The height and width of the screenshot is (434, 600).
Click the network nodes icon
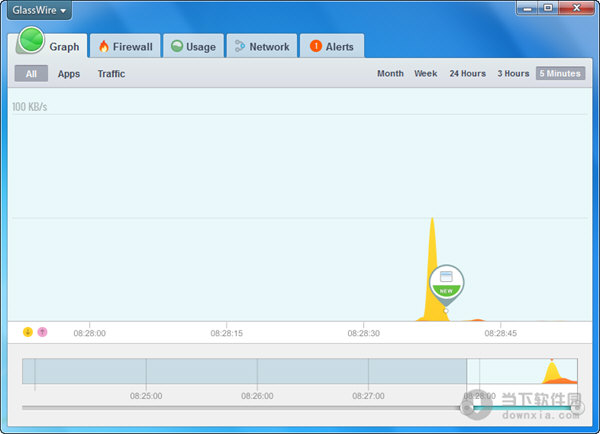pyautogui.click(x=240, y=46)
